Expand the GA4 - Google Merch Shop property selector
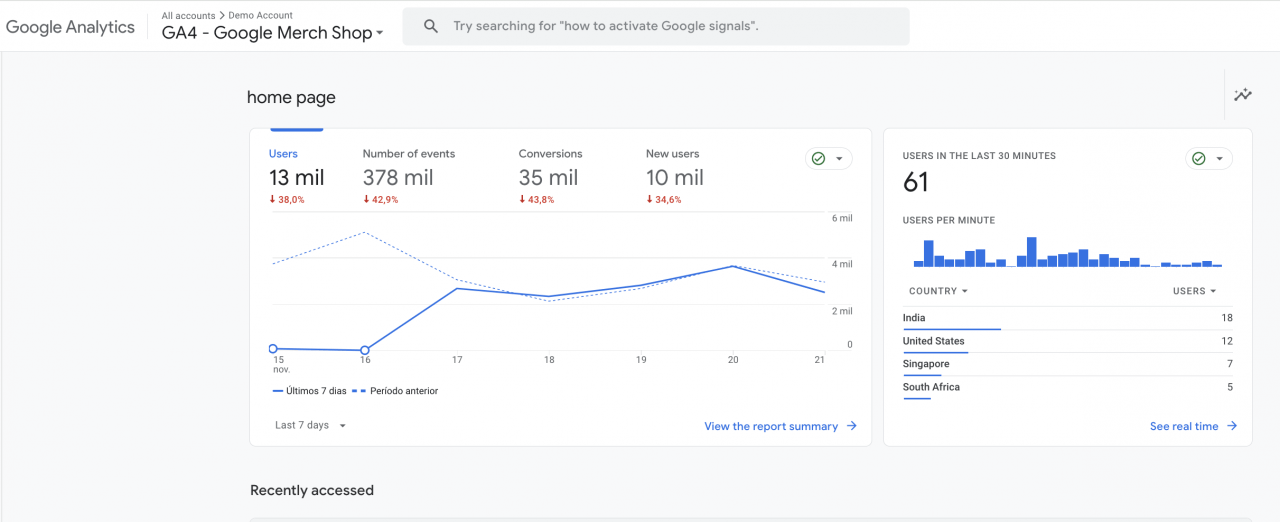The width and height of the screenshot is (1280, 522). point(273,32)
